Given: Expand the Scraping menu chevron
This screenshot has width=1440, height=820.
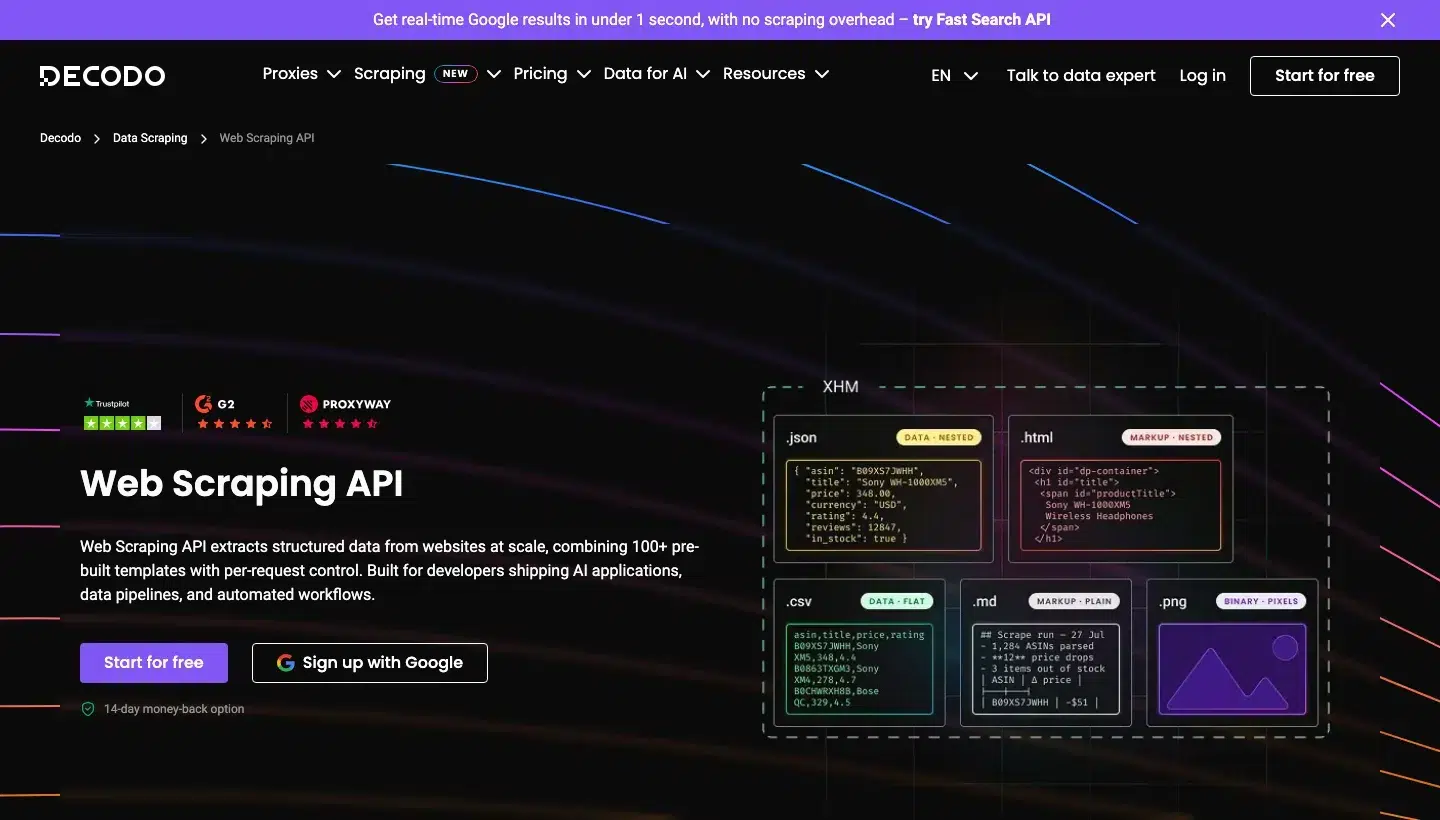Looking at the screenshot, I should 494,74.
